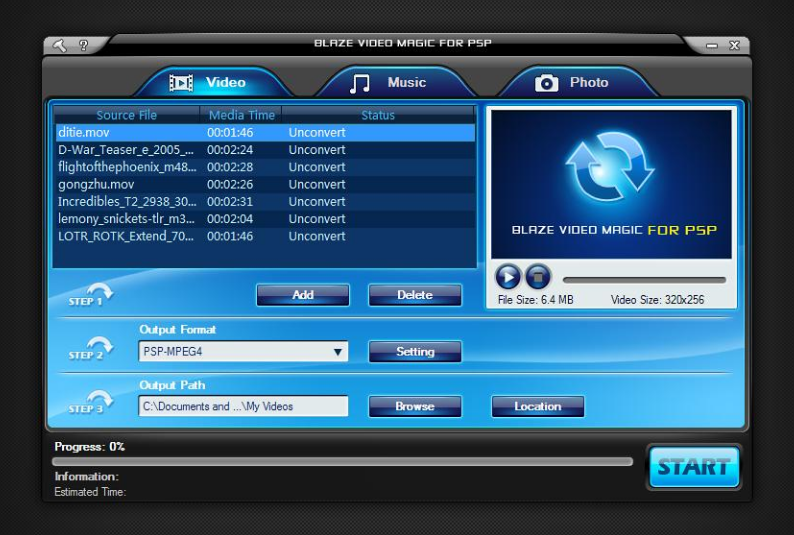Image resolution: width=794 pixels, height=535 pixels.
Task: Click the Output Path text field
Action: point(243,407)
